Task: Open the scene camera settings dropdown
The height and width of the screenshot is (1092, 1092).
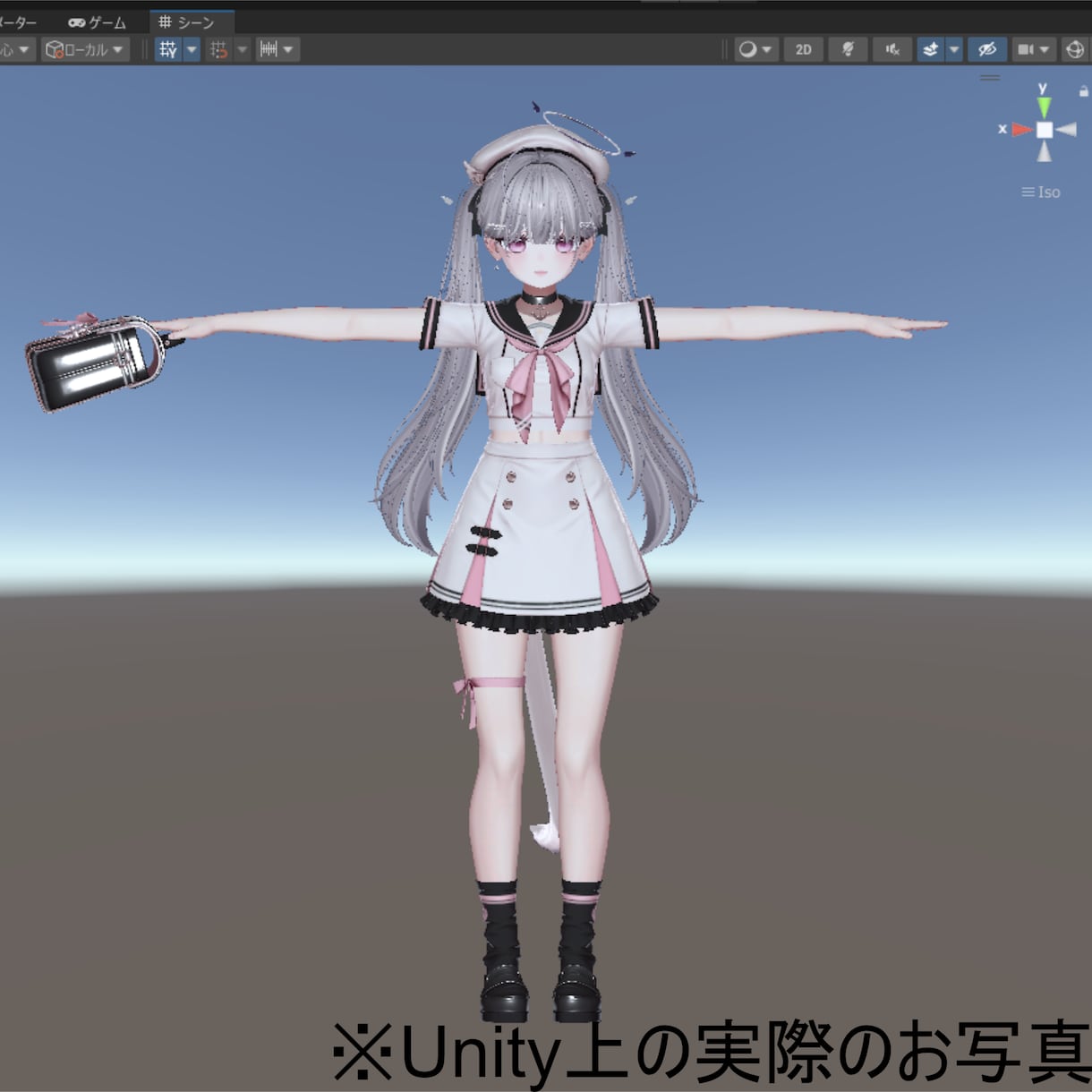Action: (x=1033, y=50)
